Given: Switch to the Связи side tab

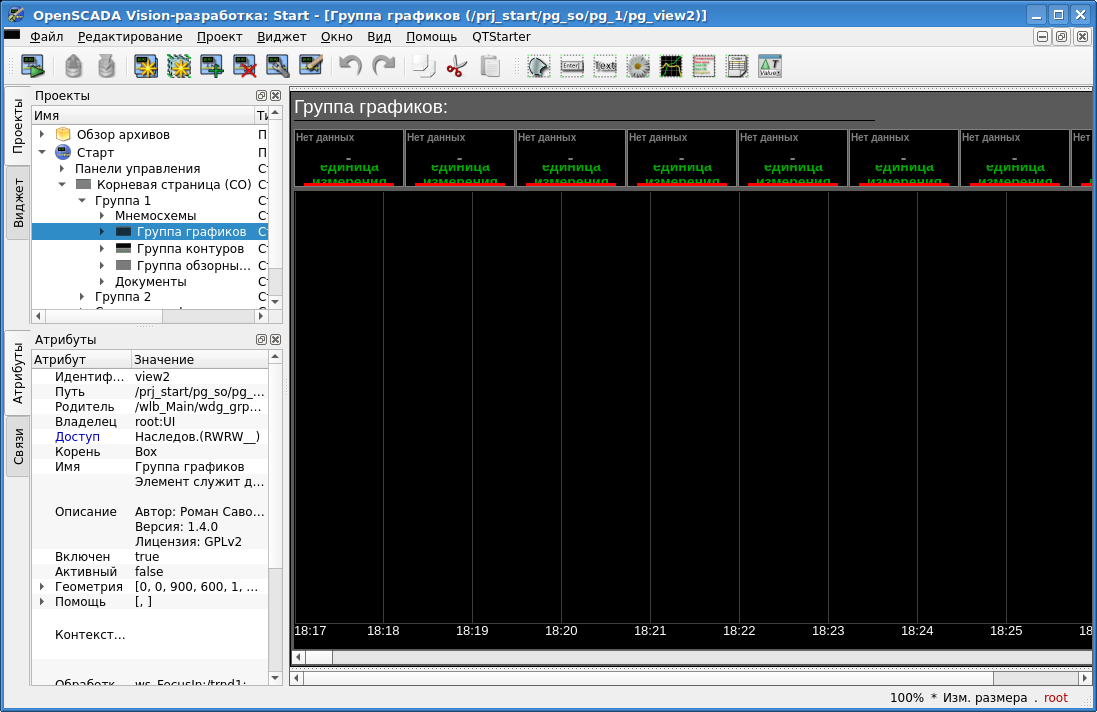Looking at the screenshot, I should pos(18,447).
